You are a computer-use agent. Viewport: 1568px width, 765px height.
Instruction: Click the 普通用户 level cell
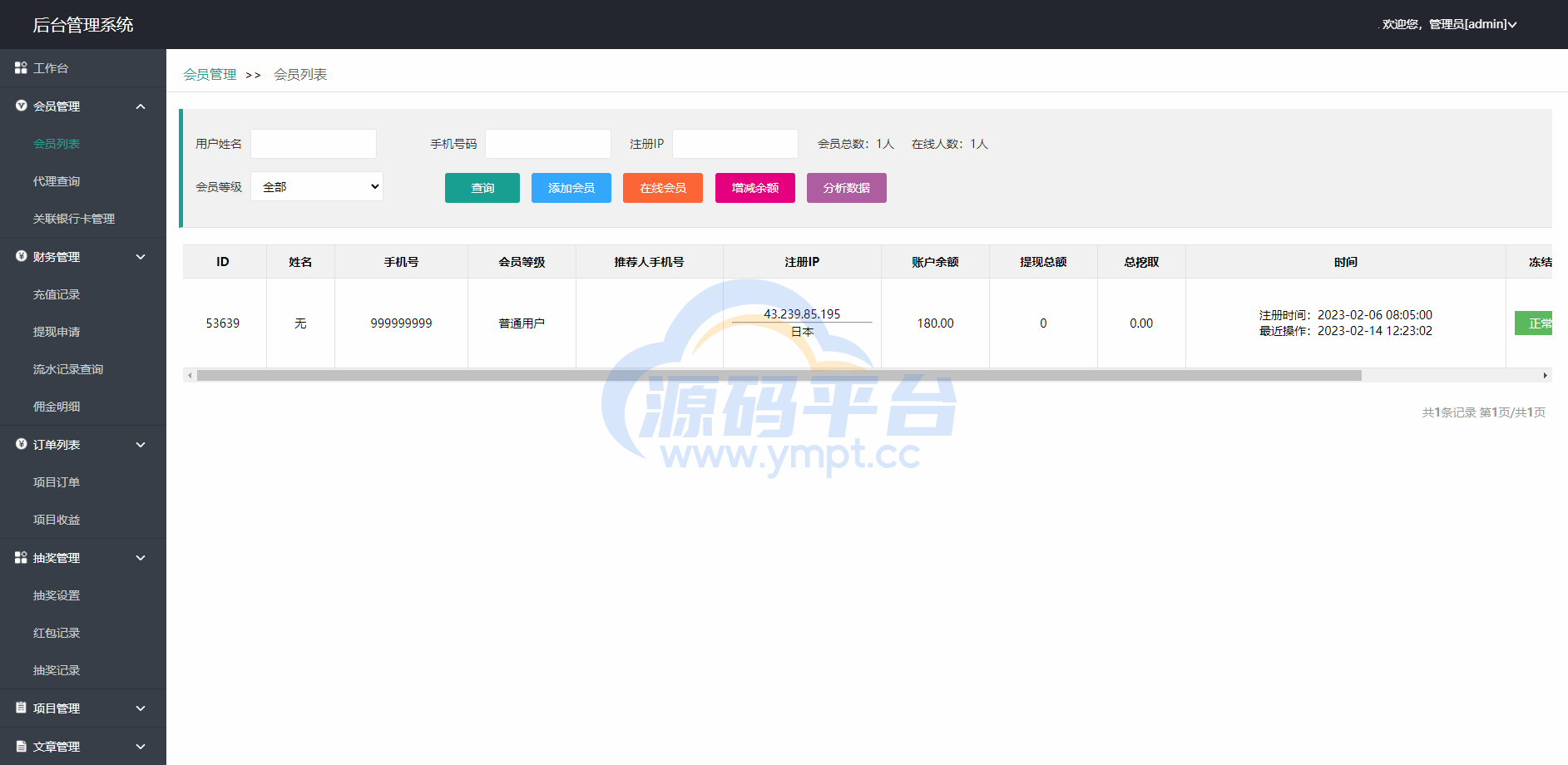click(x=522, y=323)
